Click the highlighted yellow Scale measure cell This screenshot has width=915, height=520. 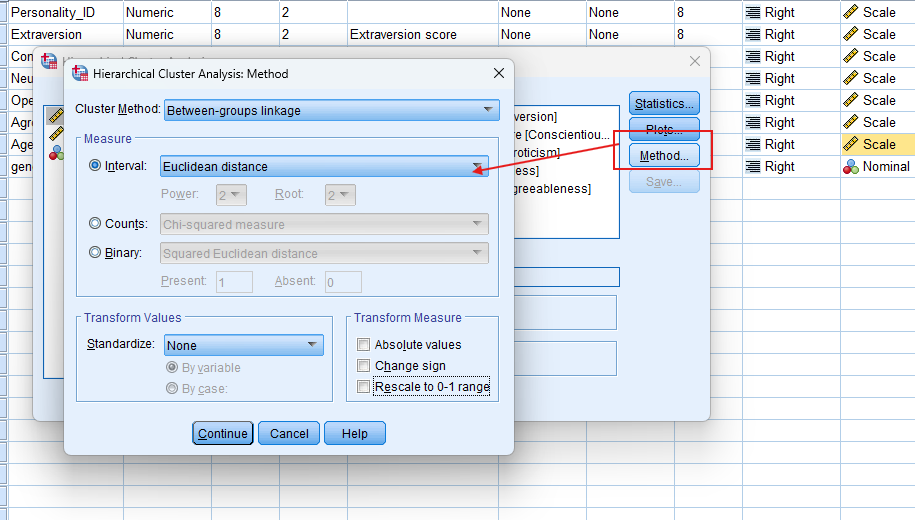pyautogui.click(x=877, y=145)
